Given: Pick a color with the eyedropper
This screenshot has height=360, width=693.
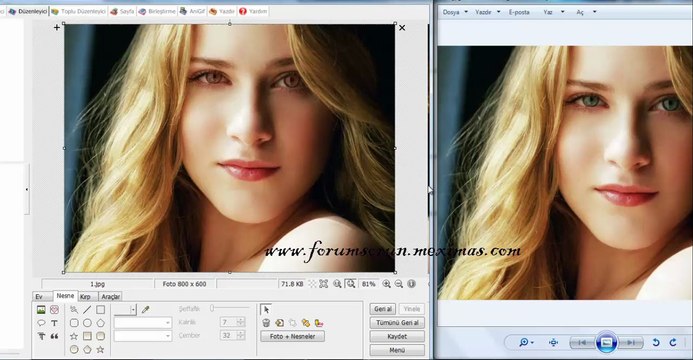Looking at the screenshot, I should coord(145,310).
